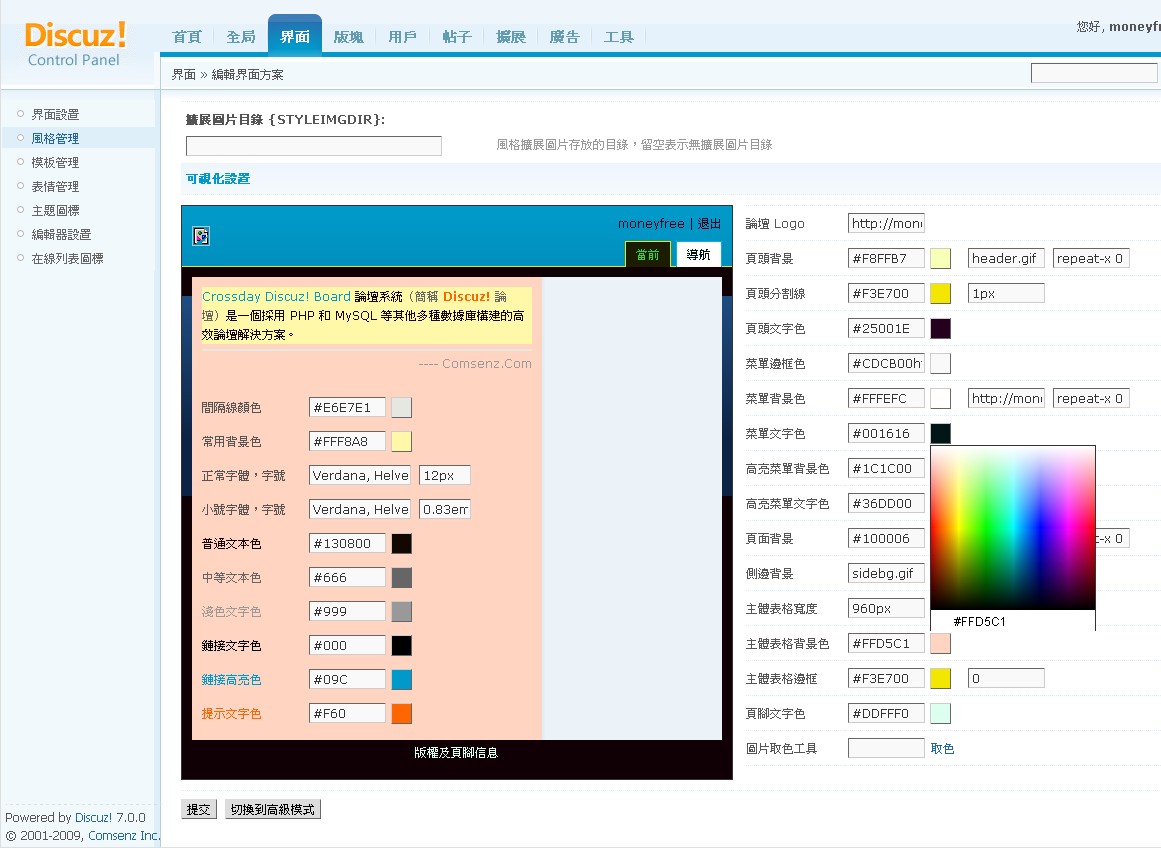1161x848 pixels.
Task: Open 模板管理 in the sidebar
Action: (x=55, y=162)
